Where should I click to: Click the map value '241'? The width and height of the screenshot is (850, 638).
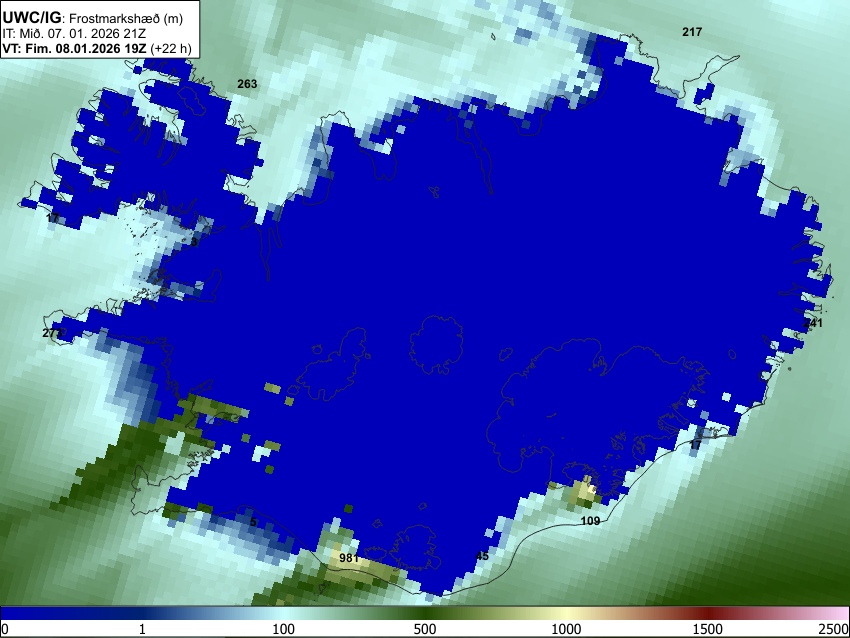pos(813,323)
